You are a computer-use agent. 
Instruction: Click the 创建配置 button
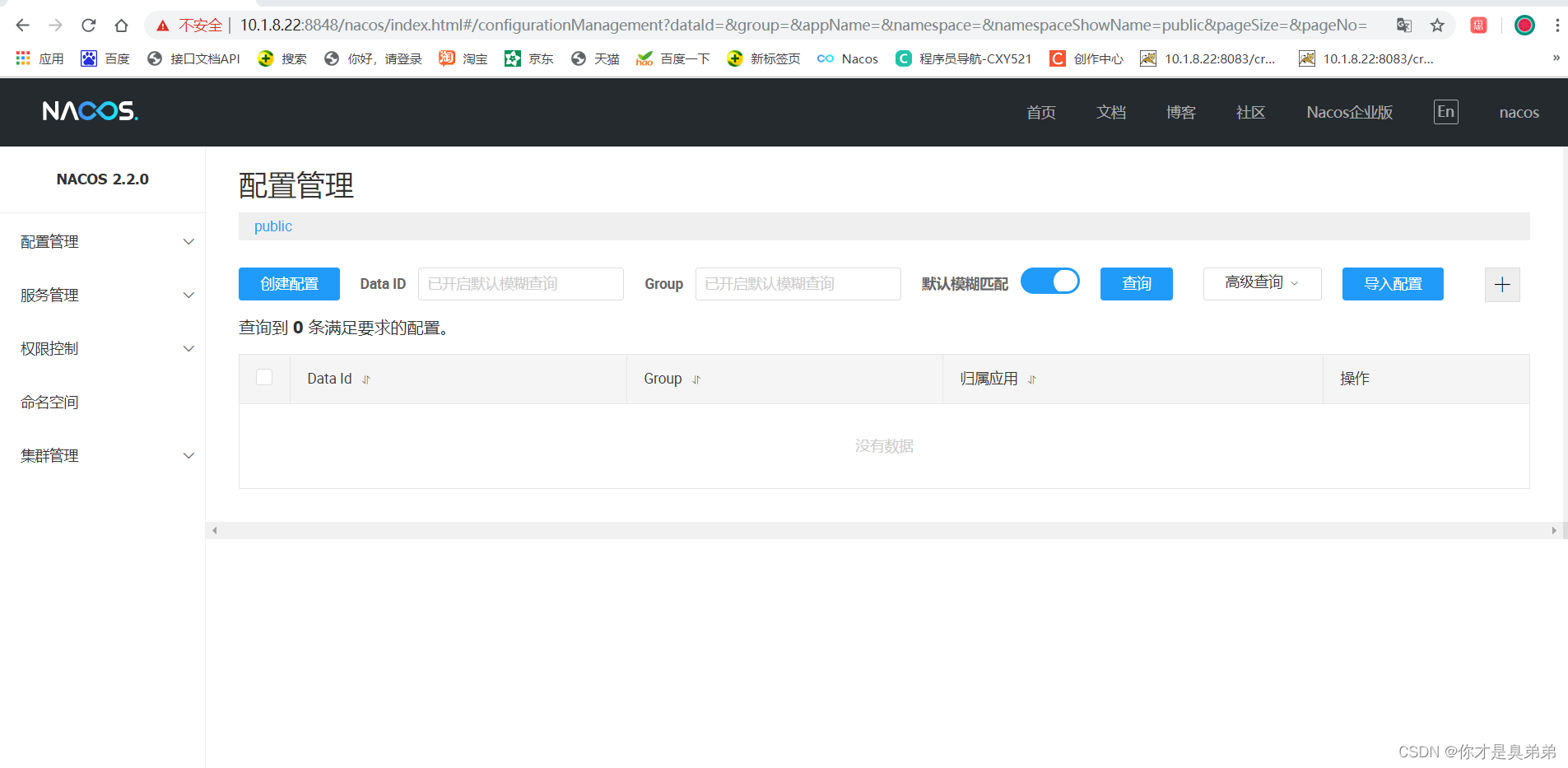pos(289,284)
